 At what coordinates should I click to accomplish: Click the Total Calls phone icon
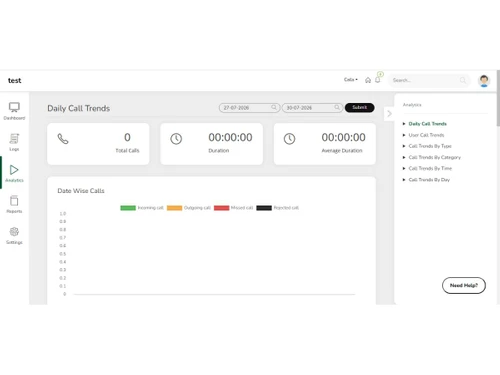(x=63, y=139)
